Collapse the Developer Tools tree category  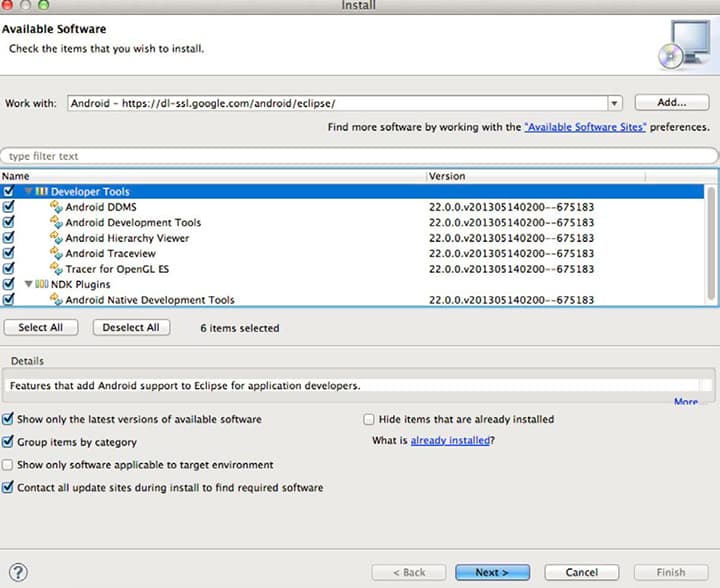28,191
